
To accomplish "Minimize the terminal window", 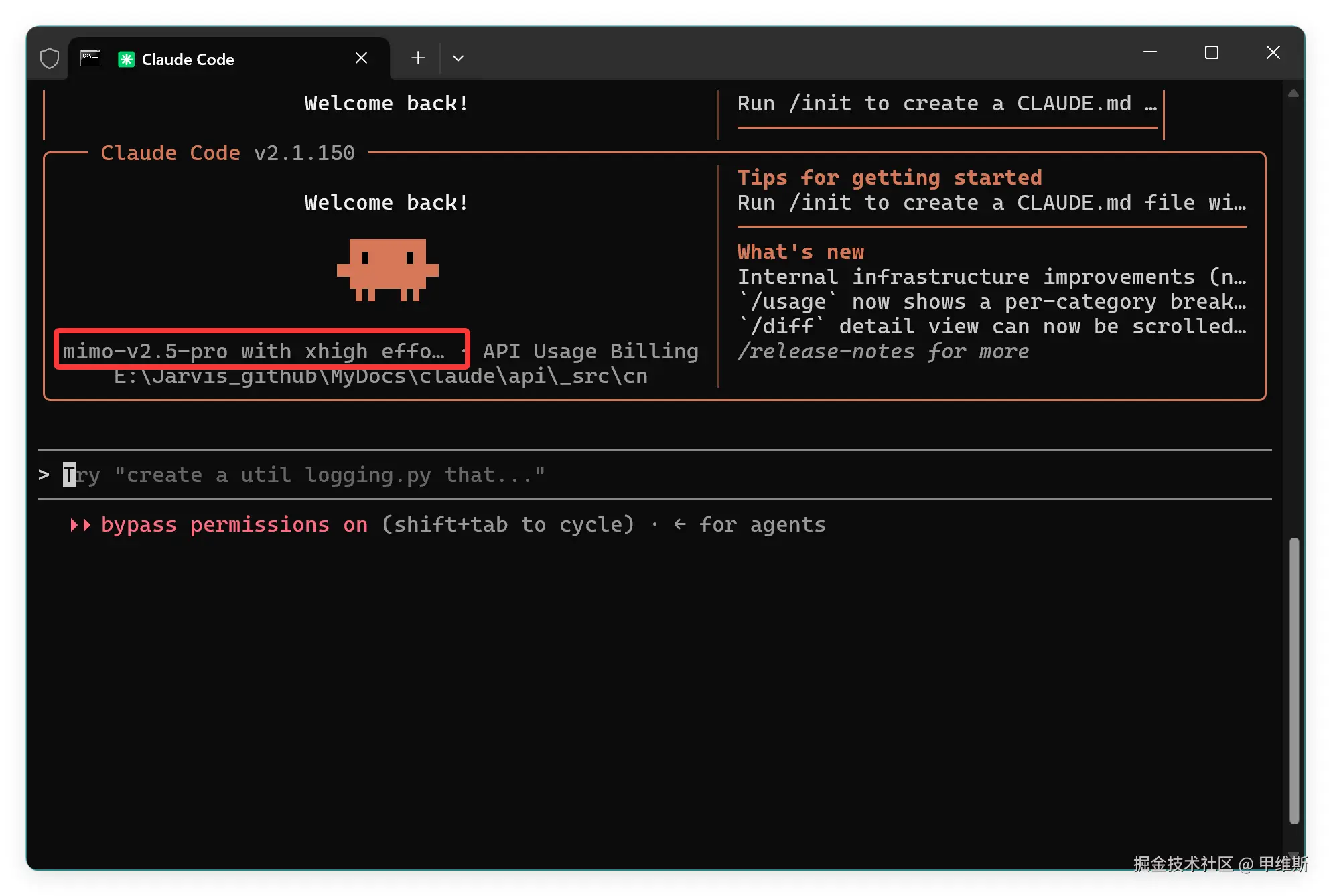I will click(x=1150, y=52).
